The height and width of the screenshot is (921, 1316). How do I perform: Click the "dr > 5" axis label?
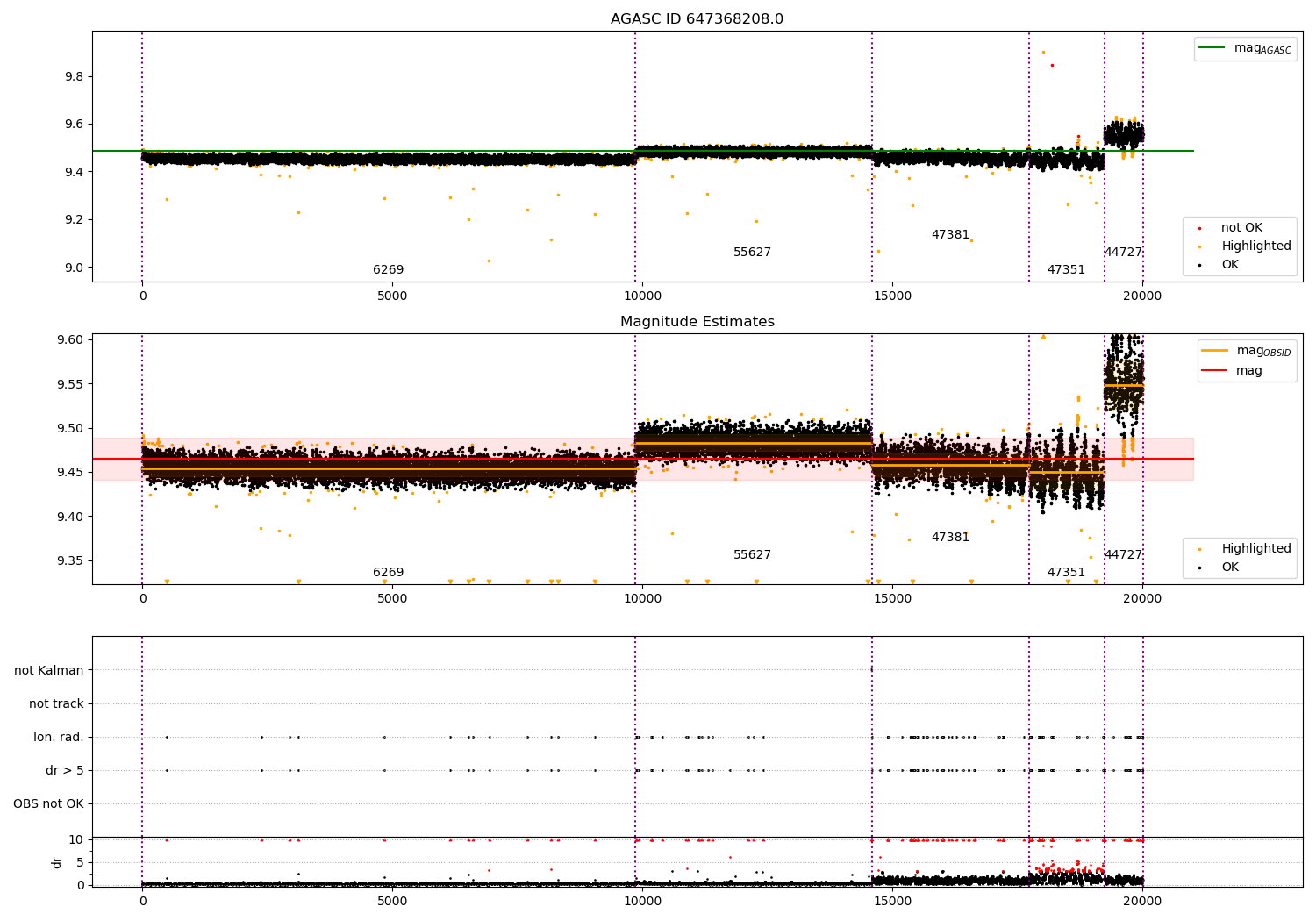[65, 770]
